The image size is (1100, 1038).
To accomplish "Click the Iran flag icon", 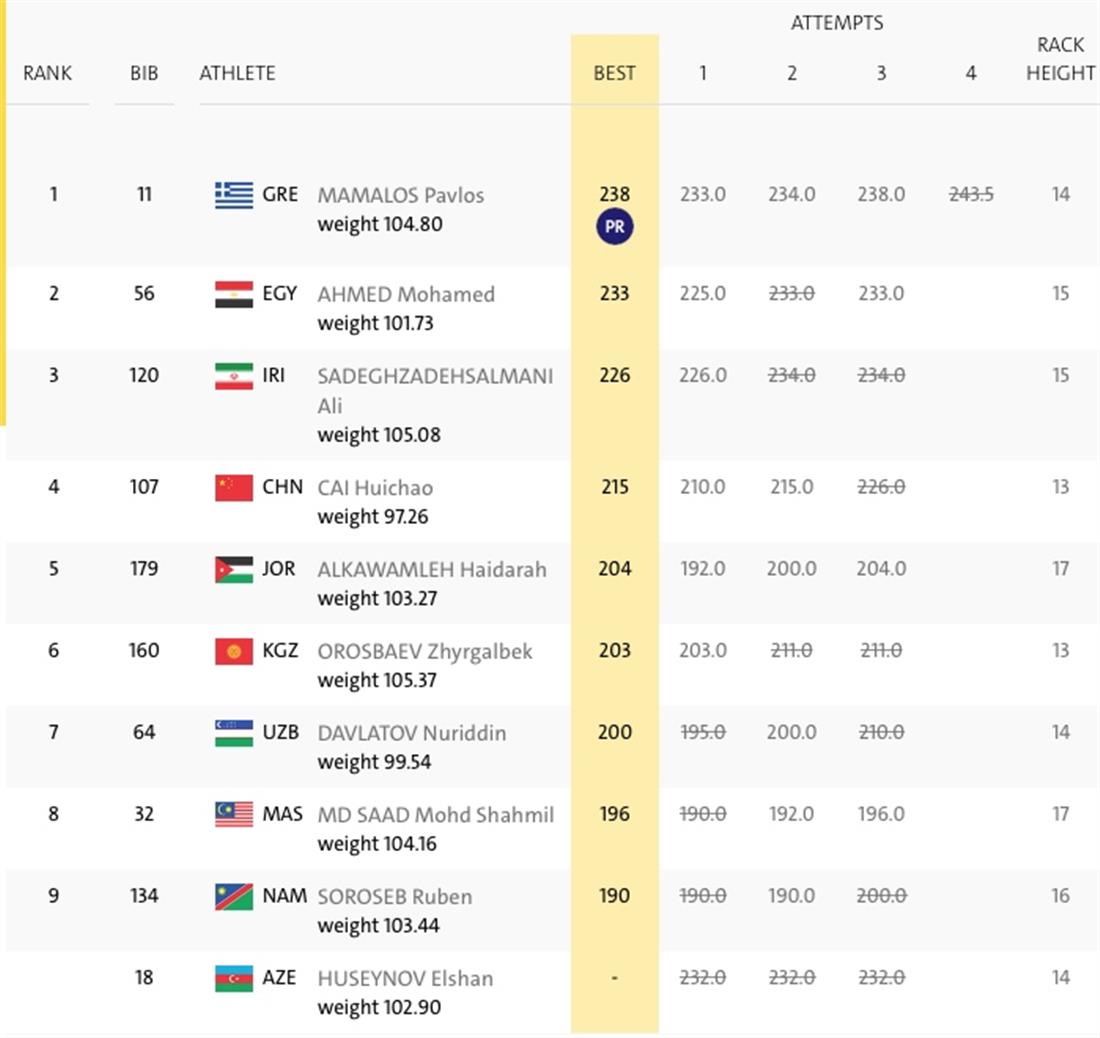I will click(x=233, y=376).
